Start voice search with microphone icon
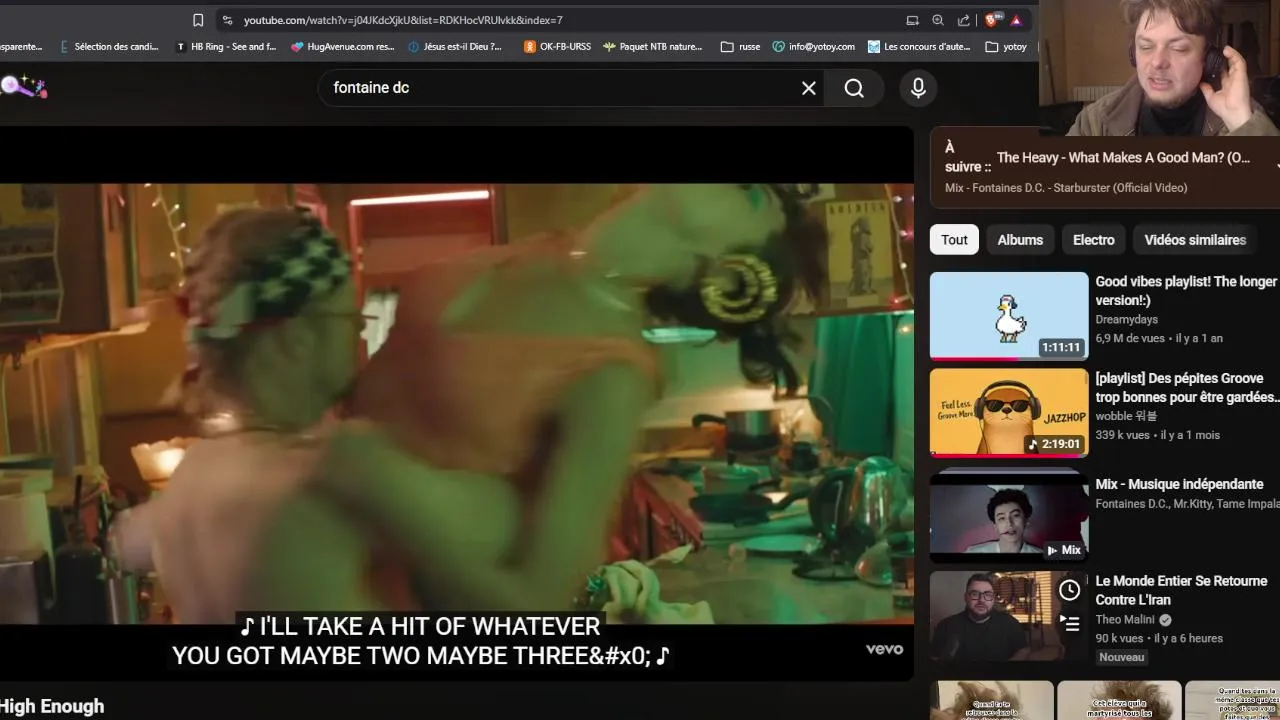This screenshot has width=1280, height=720. click(x=918, y=88)
